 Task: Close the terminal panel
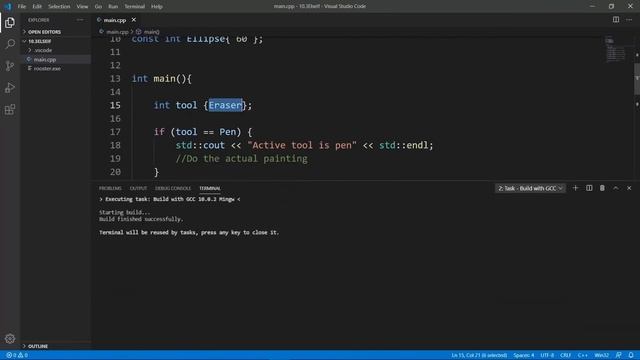point(629,188)
